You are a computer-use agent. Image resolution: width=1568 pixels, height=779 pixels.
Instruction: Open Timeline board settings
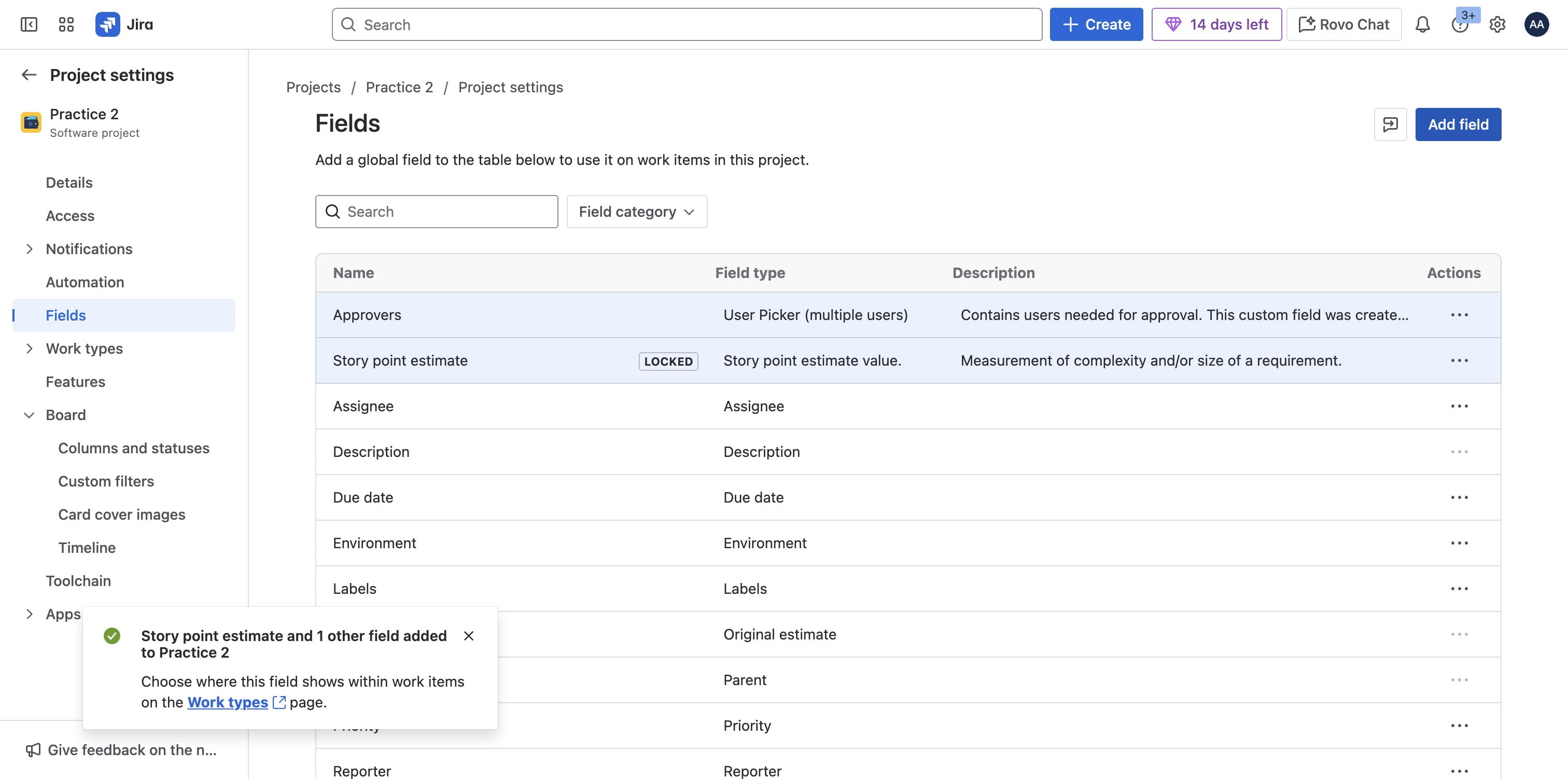click(87, 548)
